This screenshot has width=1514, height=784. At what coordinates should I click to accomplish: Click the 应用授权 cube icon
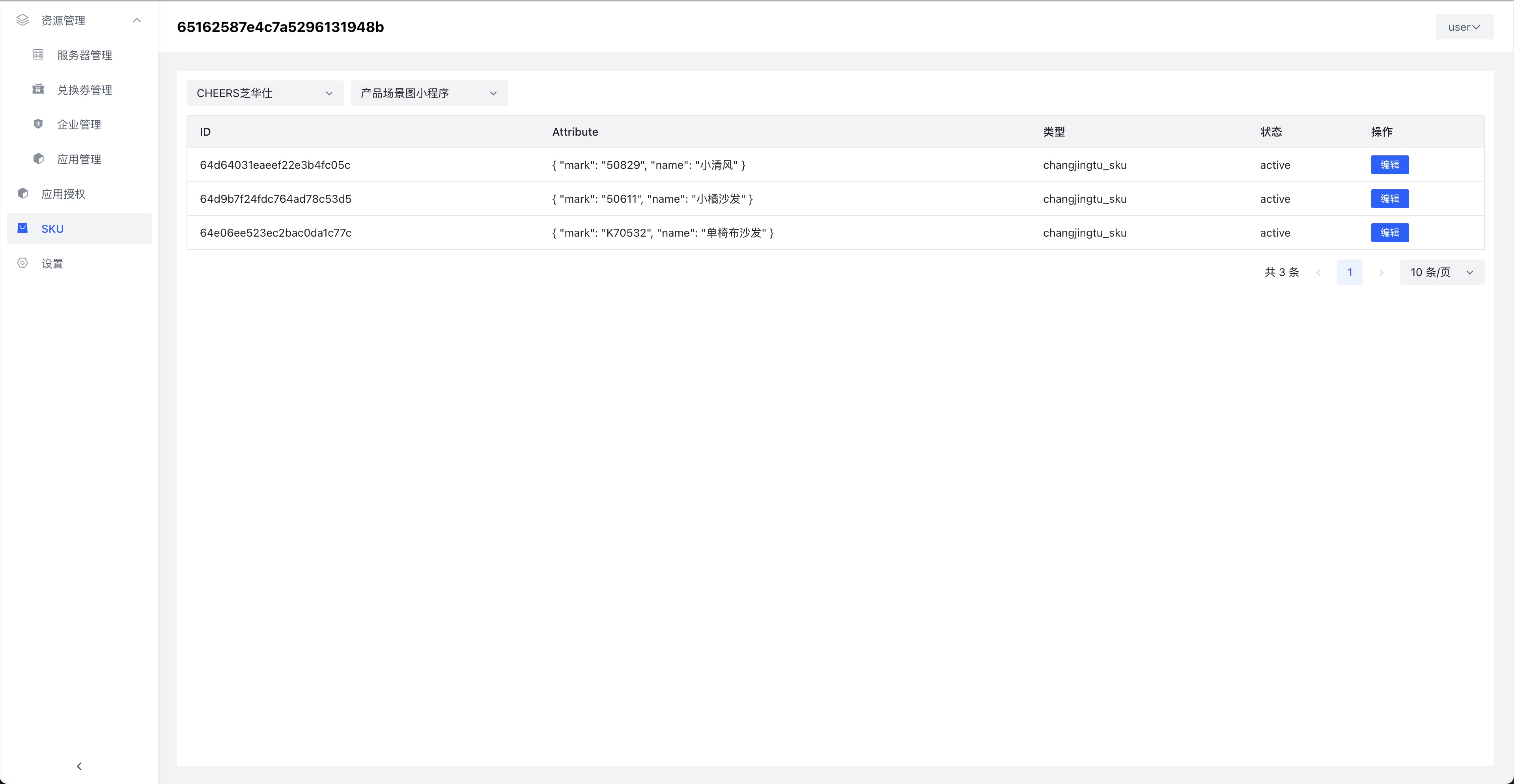pyautogui.click(x=22, y=193)
